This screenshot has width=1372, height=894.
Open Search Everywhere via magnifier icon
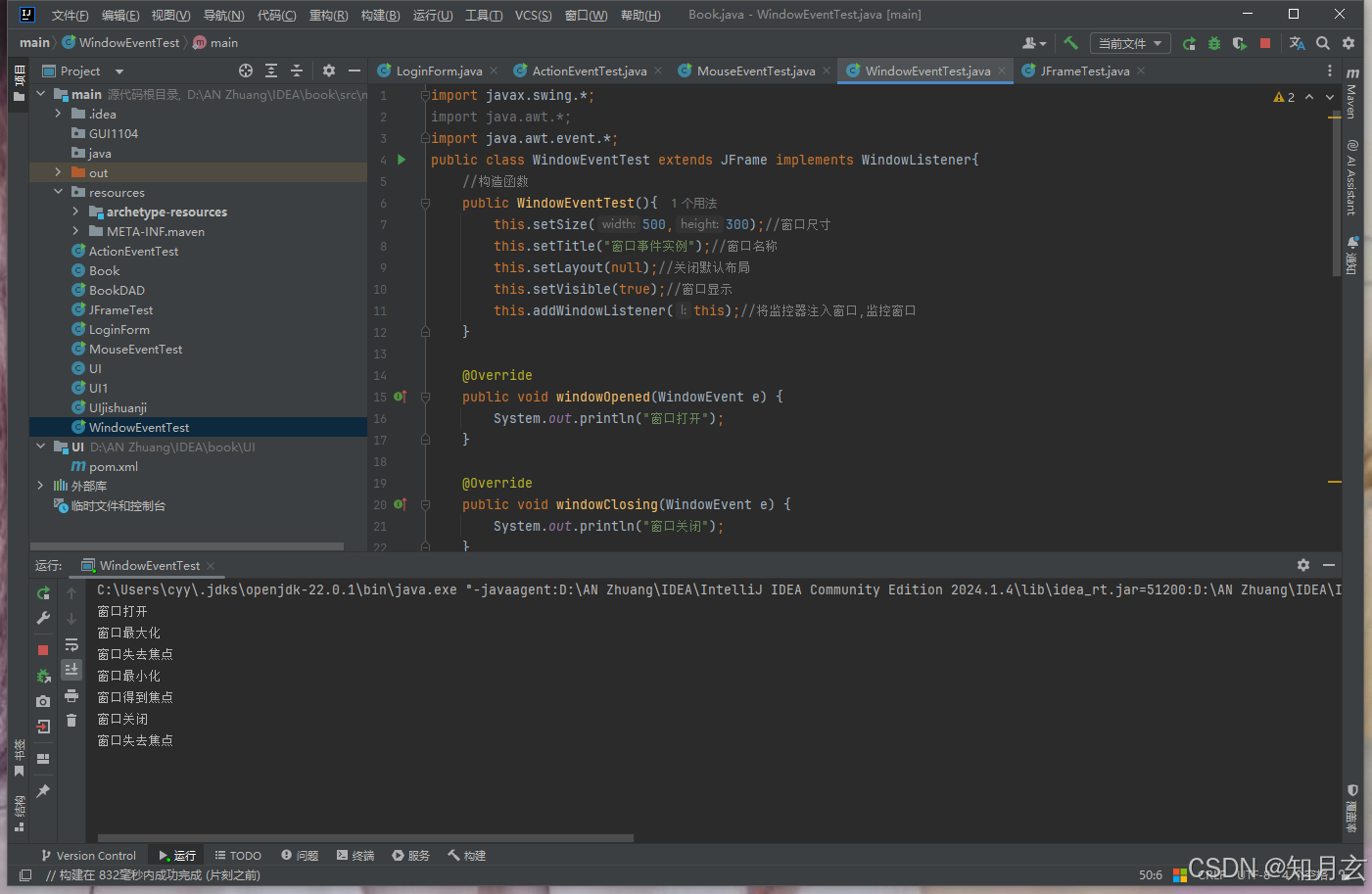coord(1324,42)
